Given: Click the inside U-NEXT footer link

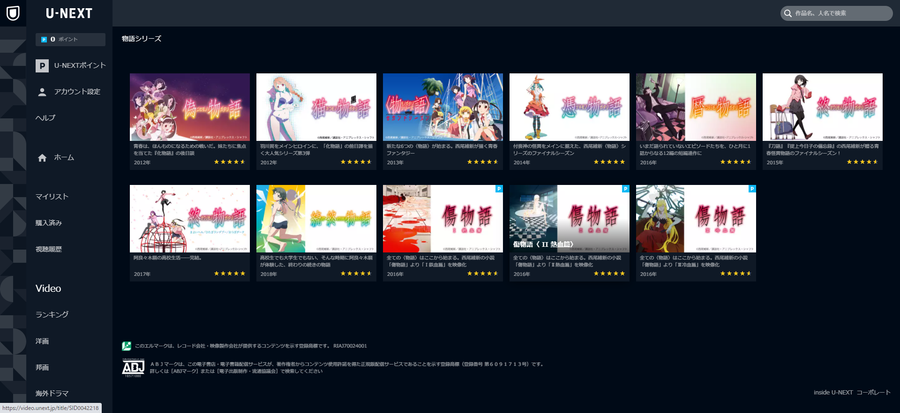Looking at the screenshot, I should (833, 393).
